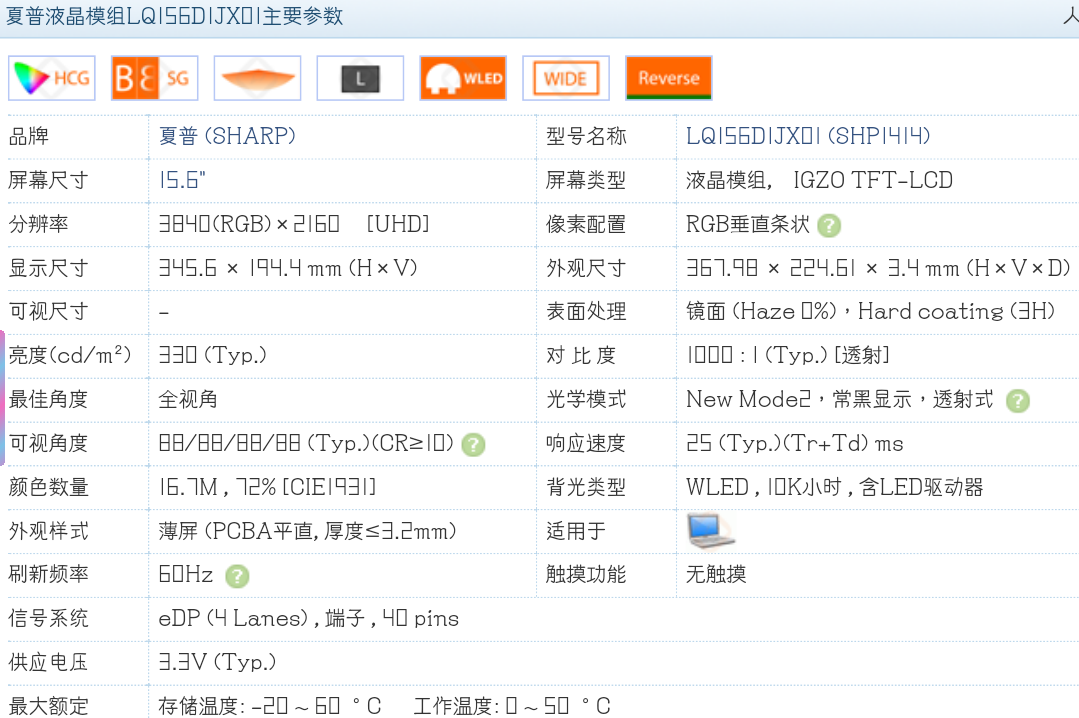Click the colored side tab on left edge

click(3, 399)
